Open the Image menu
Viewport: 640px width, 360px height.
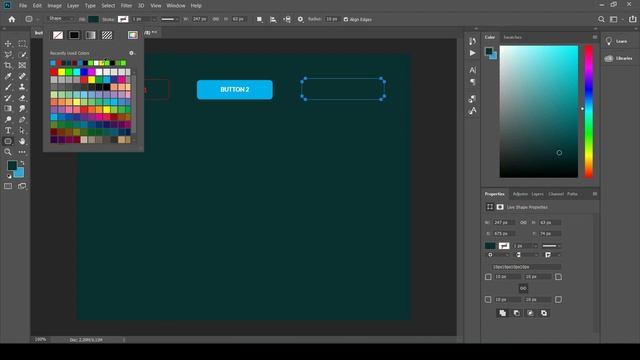point(54,6)
